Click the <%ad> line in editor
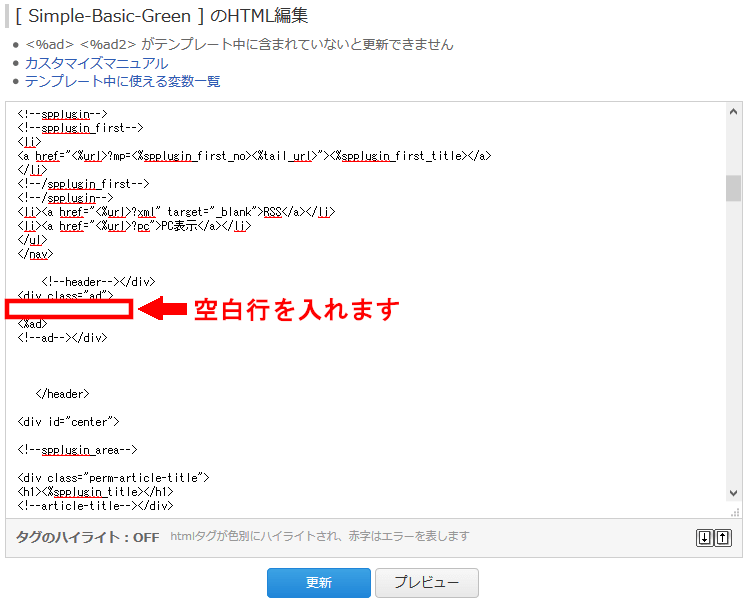The height and width of the screenshot is (602, 748). [32, 324]
